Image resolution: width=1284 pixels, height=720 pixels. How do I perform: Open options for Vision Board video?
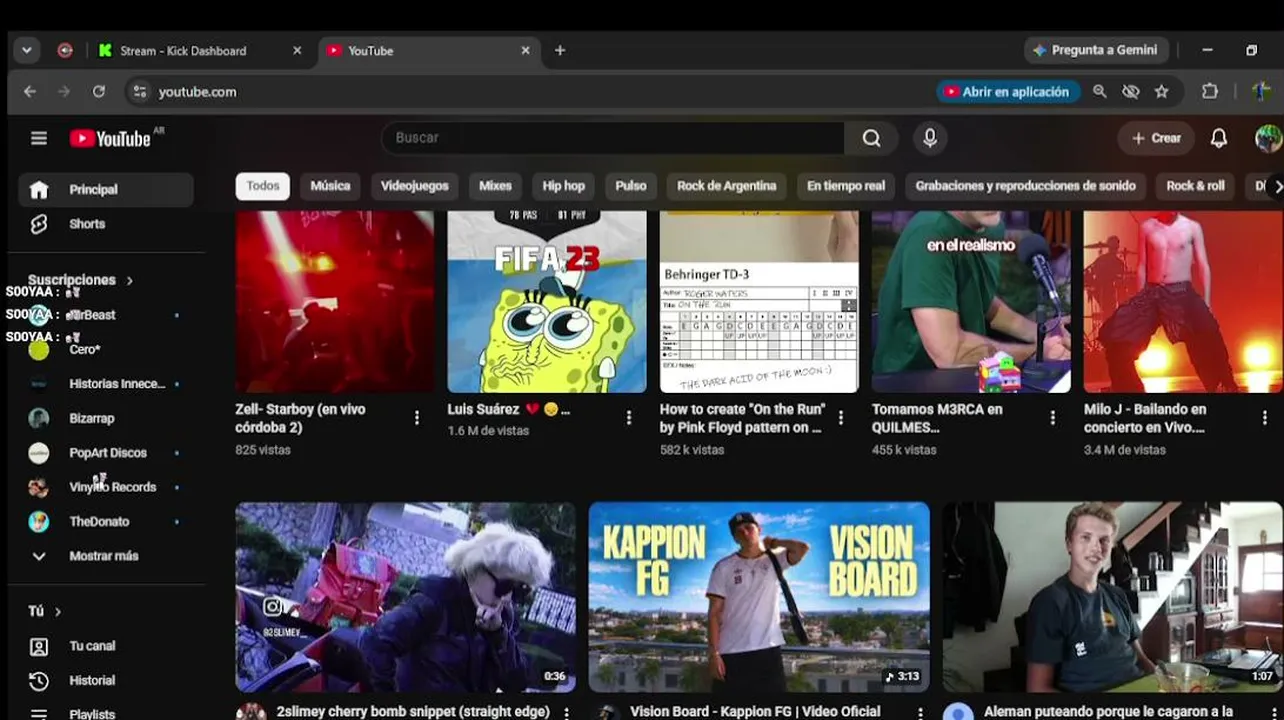coord(921,712)
